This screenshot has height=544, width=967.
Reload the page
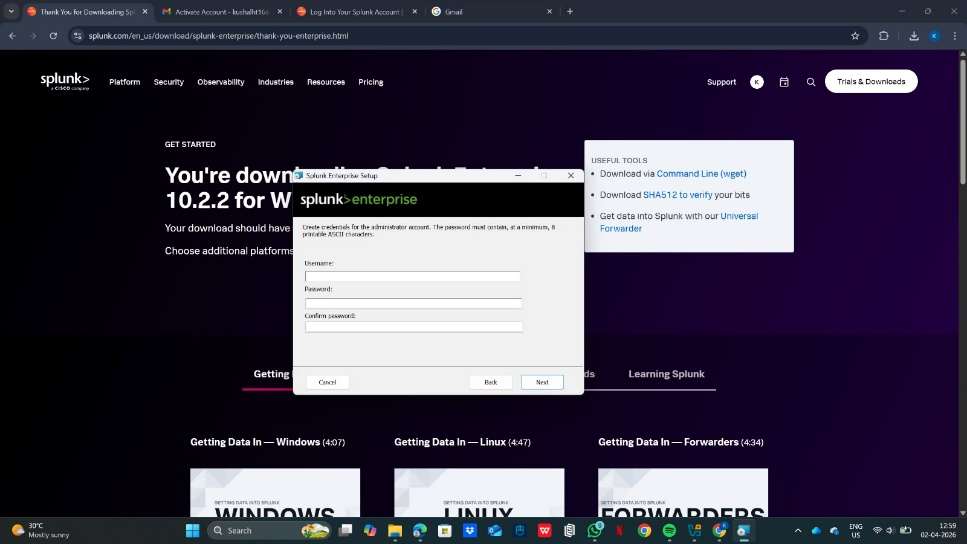(x=54, y=36)
